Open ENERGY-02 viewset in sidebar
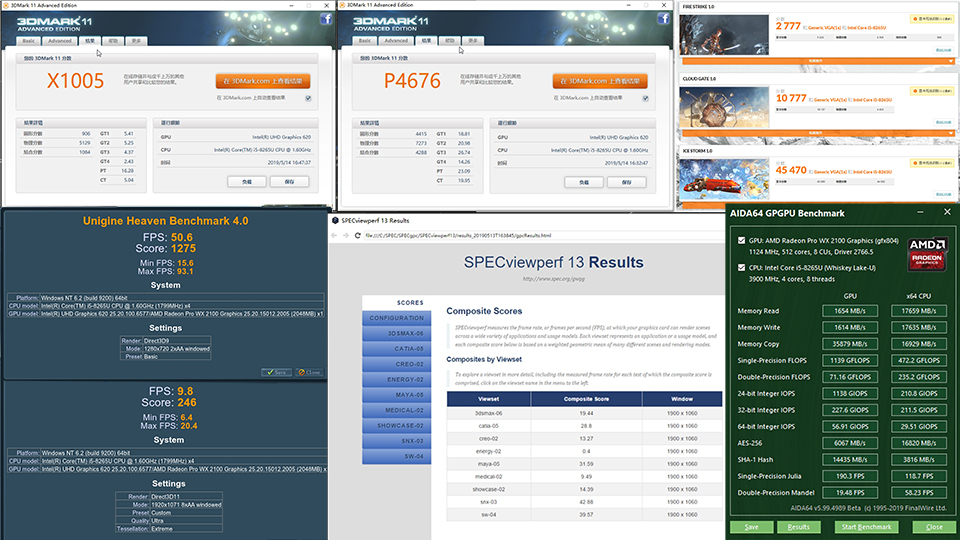 tap(397, 380)
